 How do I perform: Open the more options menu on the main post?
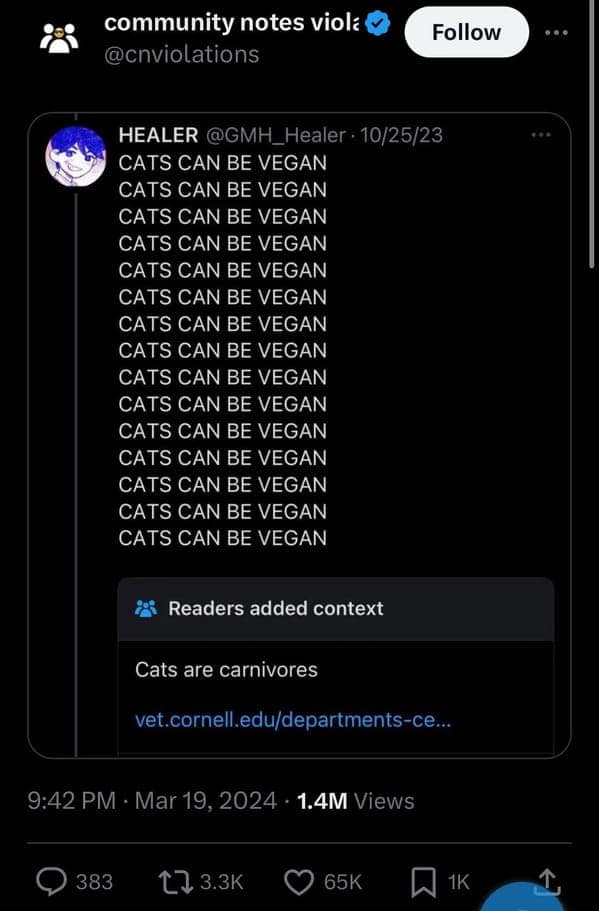coord(556,32)
